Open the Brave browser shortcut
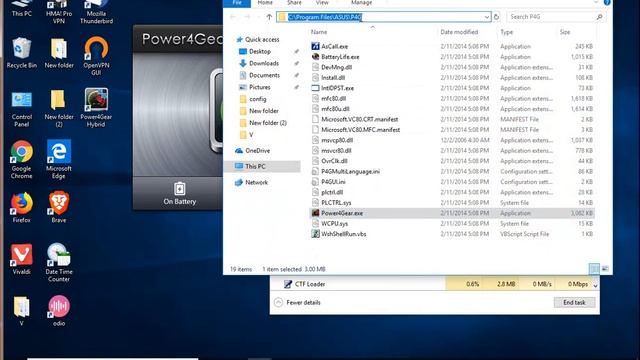This screenshot has width=640, height=360. pos(59,207)
